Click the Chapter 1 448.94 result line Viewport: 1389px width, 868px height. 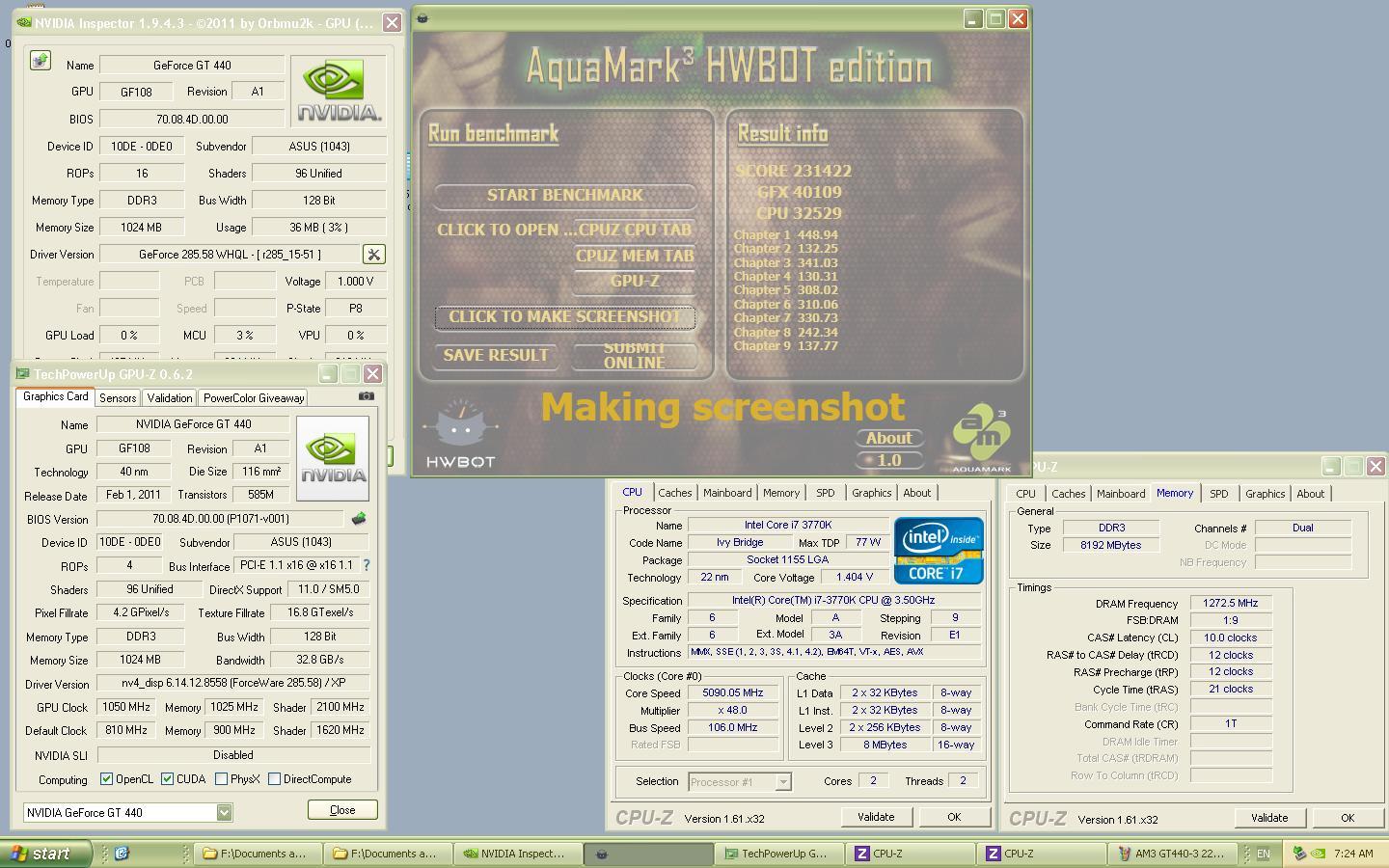click(x=785, y=234)
